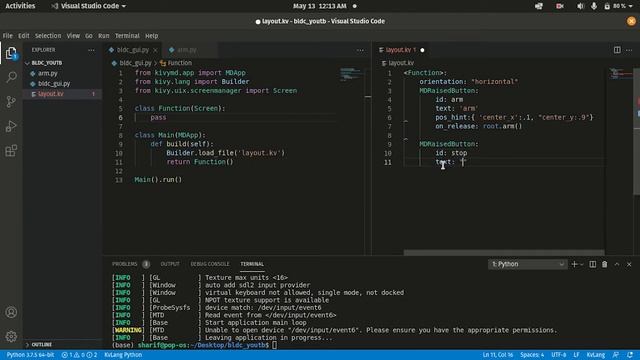Open system volume indicator
The height and width of the screenshot is (360, 640).
point(580,6)
